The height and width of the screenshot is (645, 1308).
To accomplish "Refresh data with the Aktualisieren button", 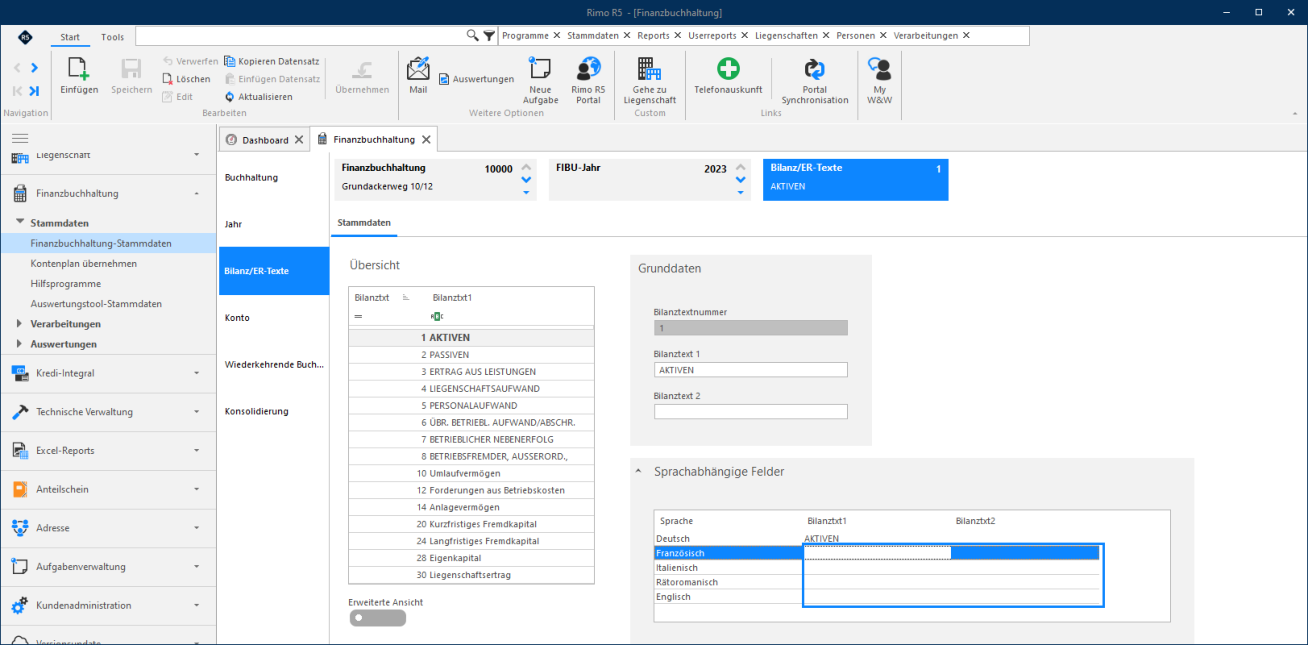I will (258, 97).
